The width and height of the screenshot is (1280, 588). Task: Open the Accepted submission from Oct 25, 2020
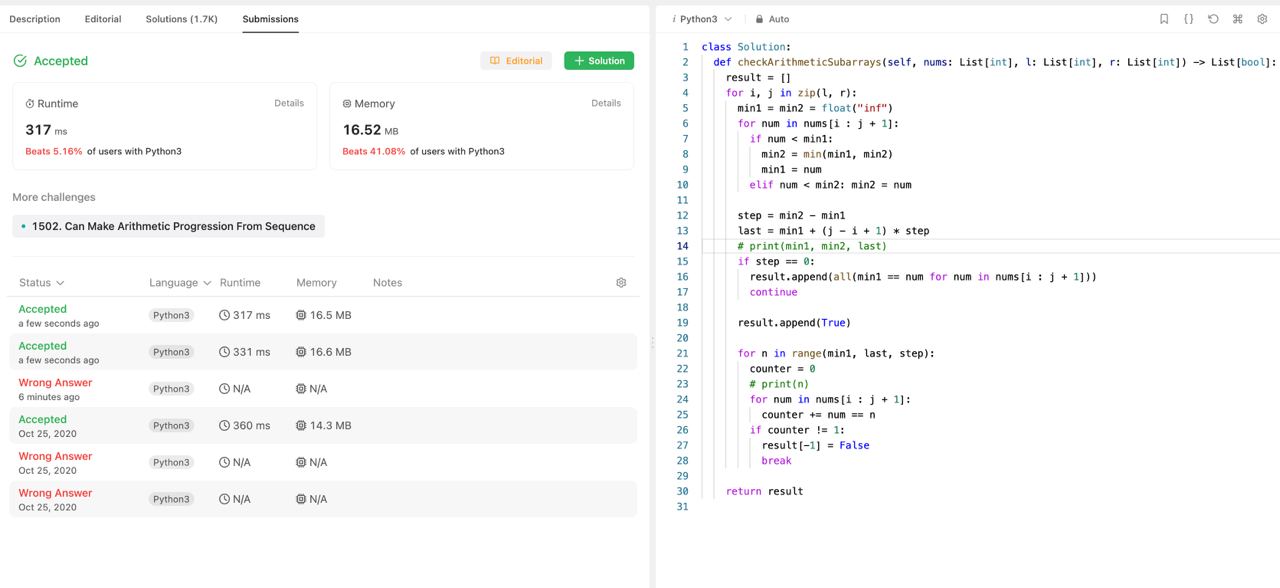325,425
